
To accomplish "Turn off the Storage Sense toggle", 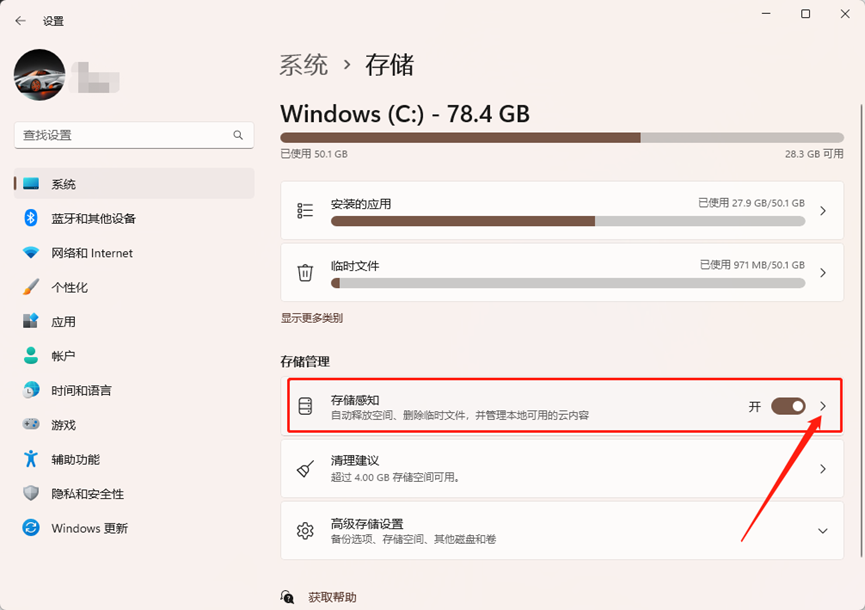I will [x=788, y=406].
